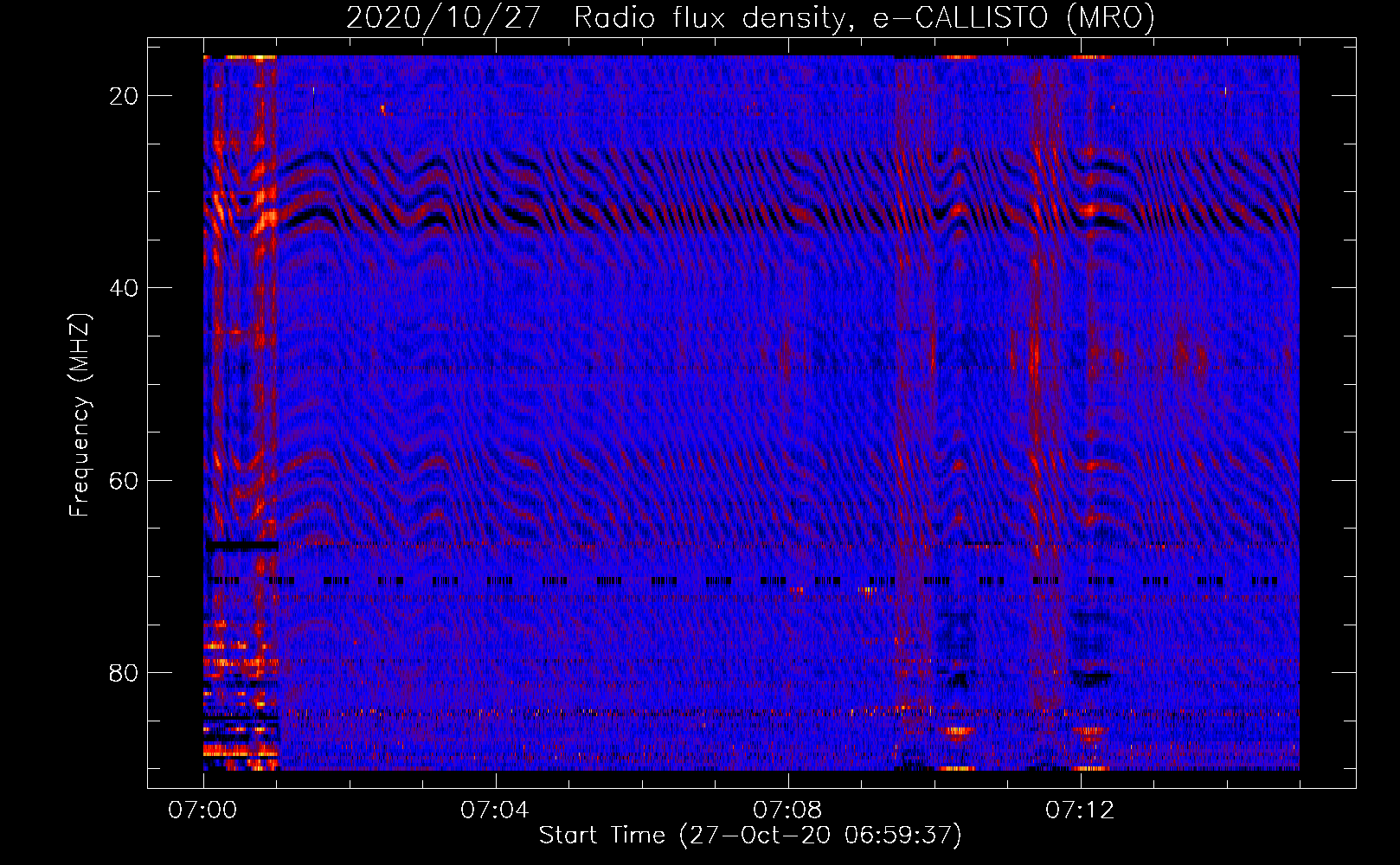1400x865 pixels.
Task: Click the time tick label 07:00
Action: (x=202, y=810)
